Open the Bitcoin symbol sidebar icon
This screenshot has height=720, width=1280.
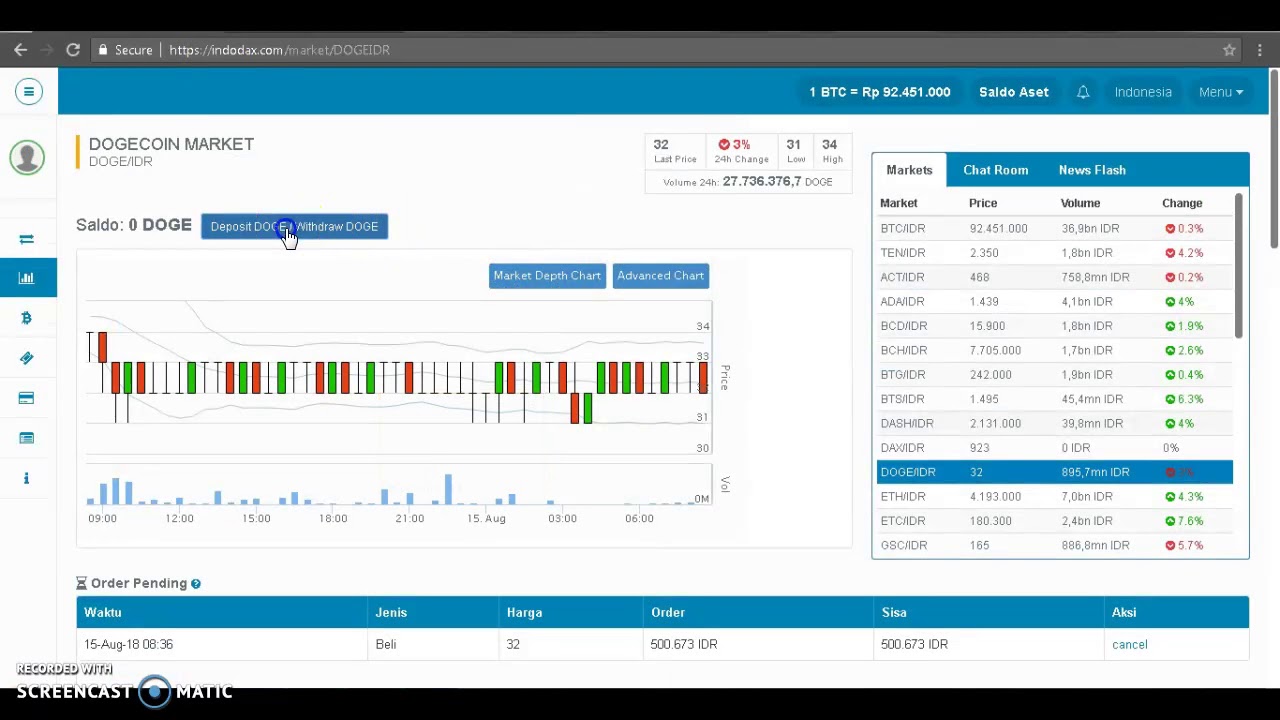(27, 318)
